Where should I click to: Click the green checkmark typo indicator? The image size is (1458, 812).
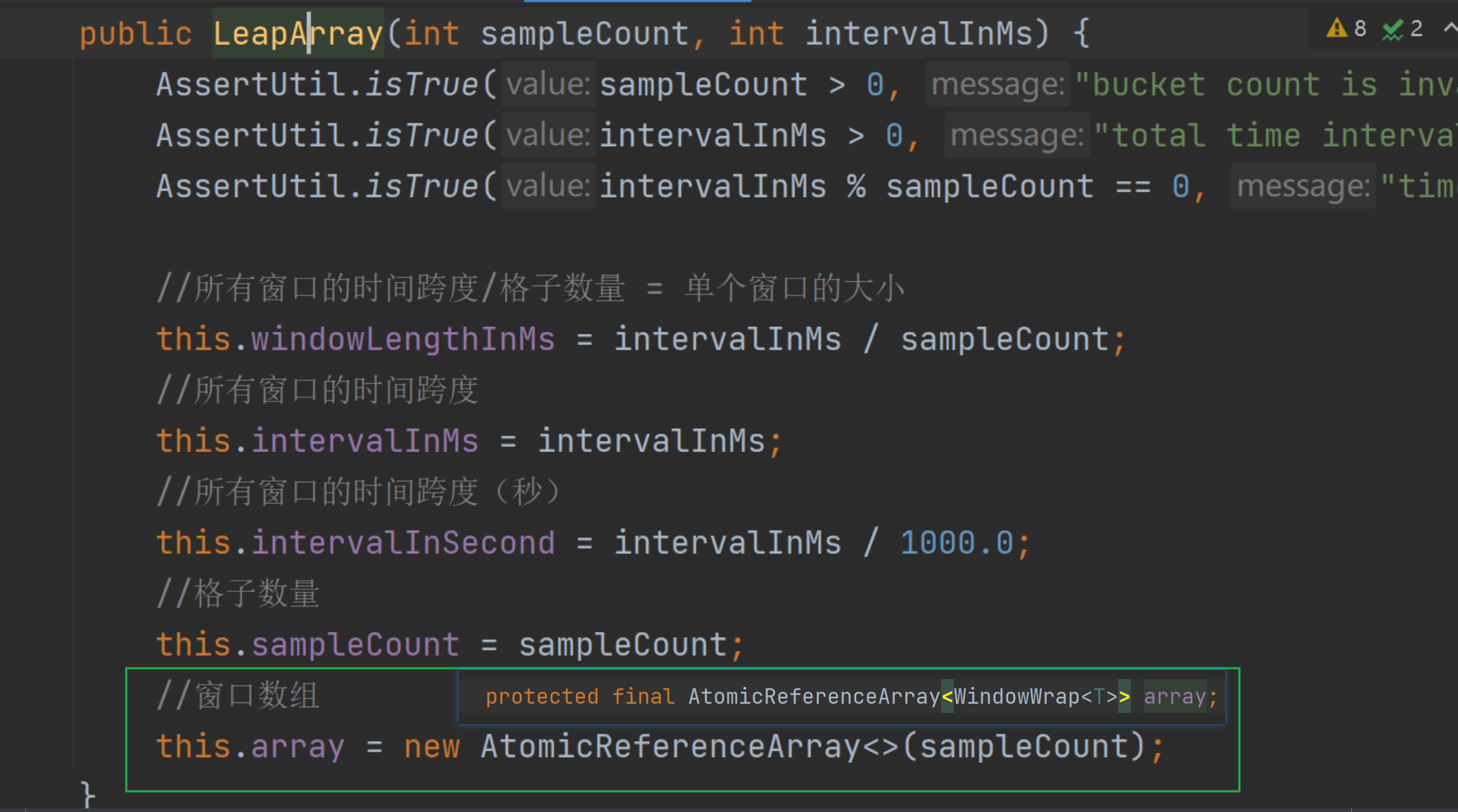pyautogui.click(x=1393, y=30)
